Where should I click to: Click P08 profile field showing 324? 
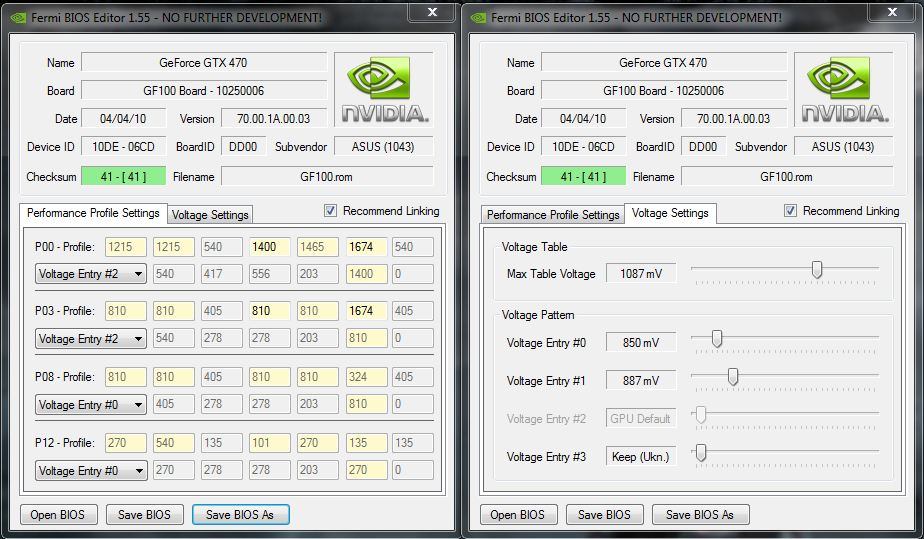[367, 376]
